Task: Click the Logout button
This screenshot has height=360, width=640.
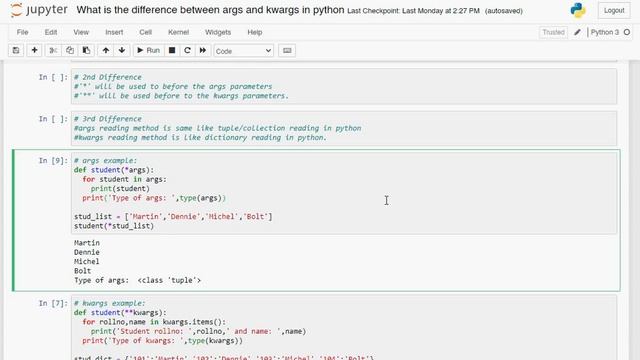Action: [614, 11]
